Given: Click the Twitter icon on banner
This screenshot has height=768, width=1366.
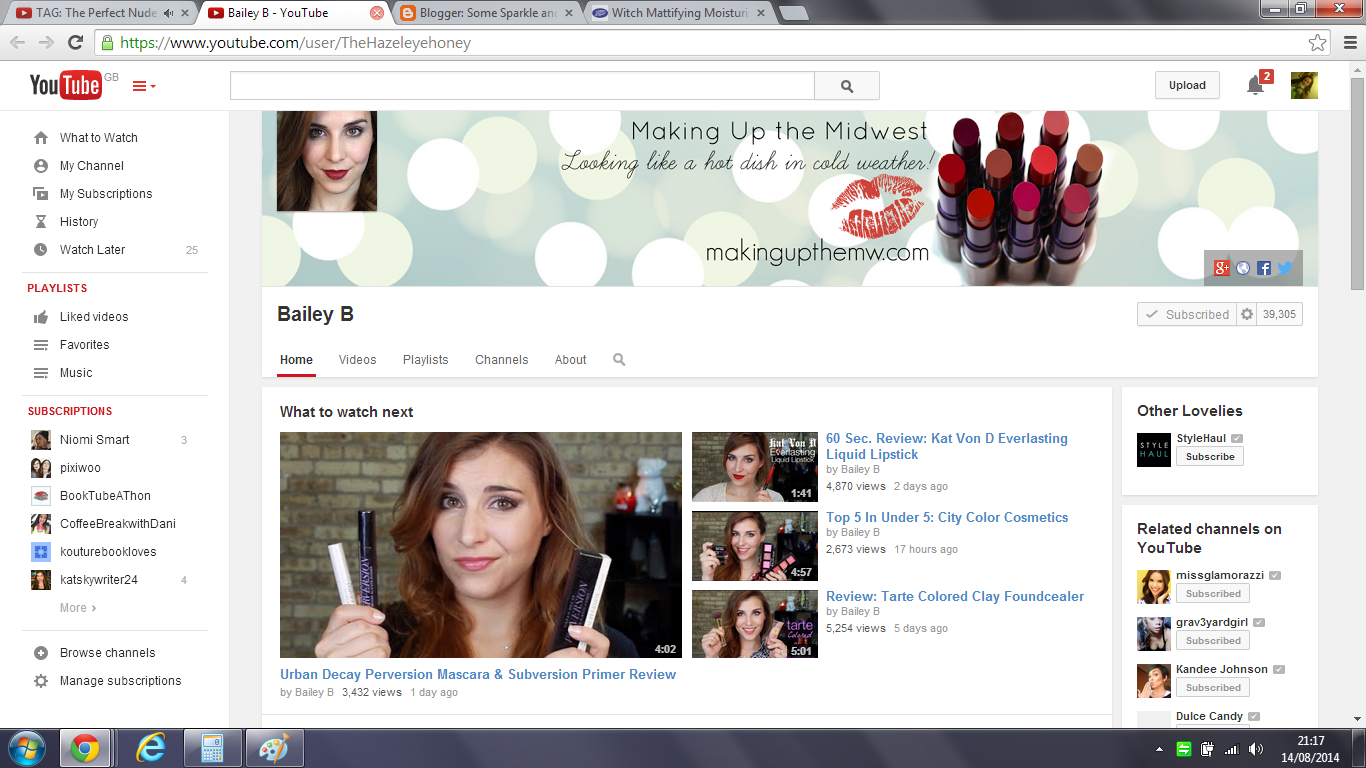Looking at the screenshot, I should (1285, 268).
